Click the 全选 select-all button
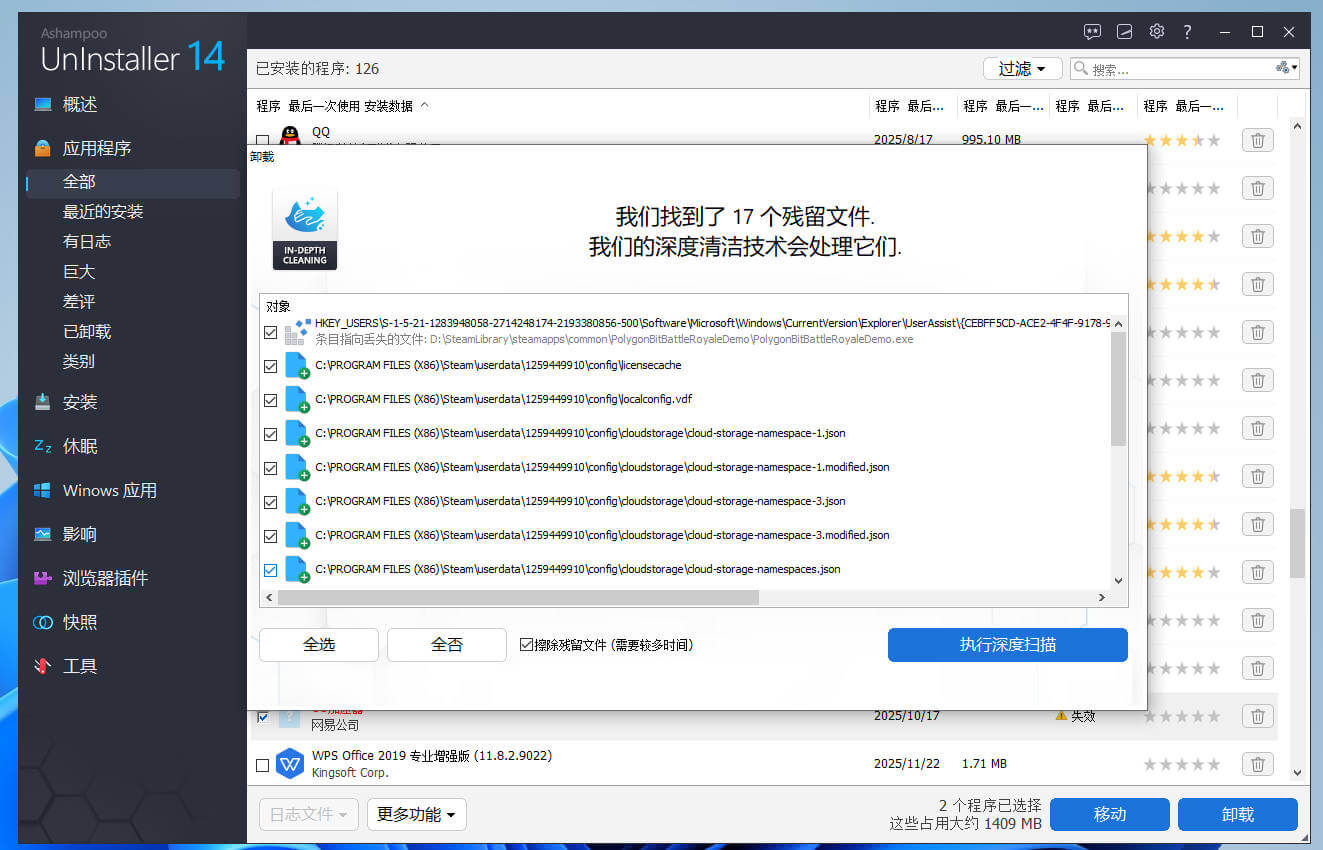The width and height of the screenshot is (1323, 850). click(x=318, y=644)
